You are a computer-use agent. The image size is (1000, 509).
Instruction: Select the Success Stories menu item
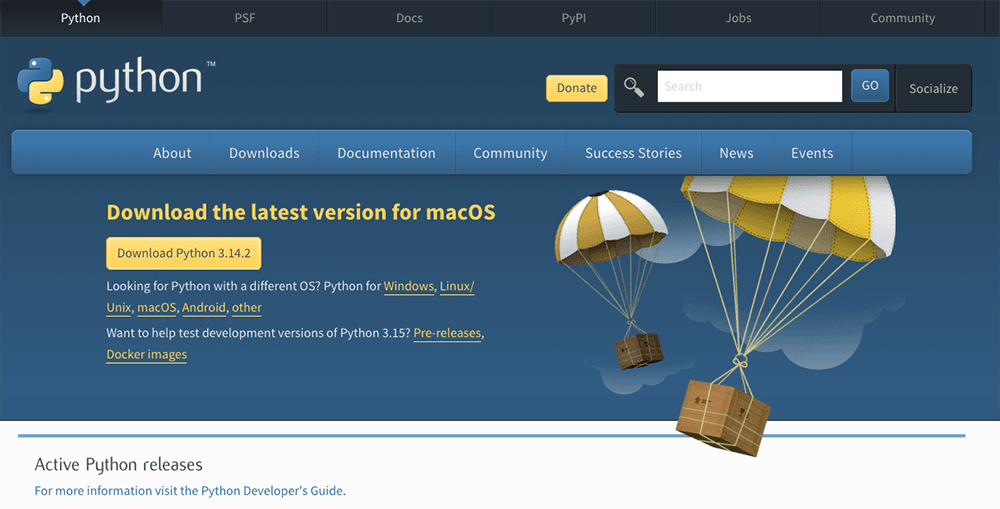point(633,153)
